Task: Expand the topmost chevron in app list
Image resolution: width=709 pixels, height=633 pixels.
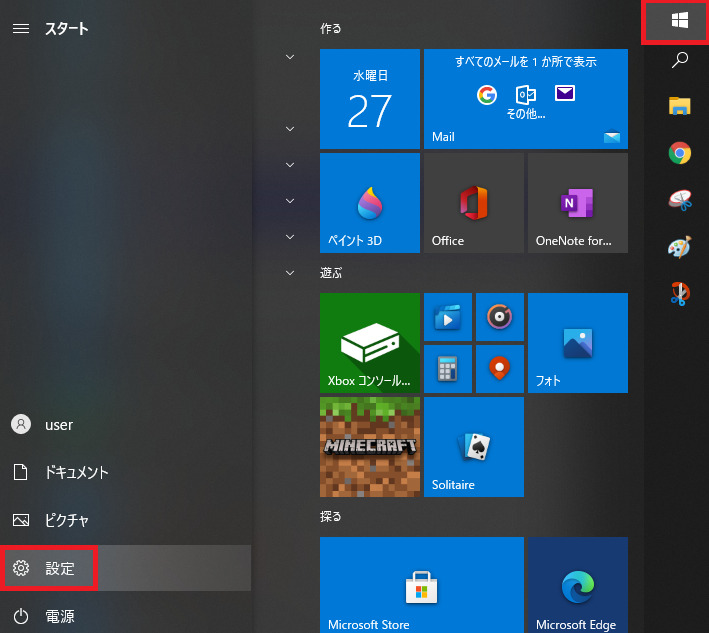Action: (290, 57)
